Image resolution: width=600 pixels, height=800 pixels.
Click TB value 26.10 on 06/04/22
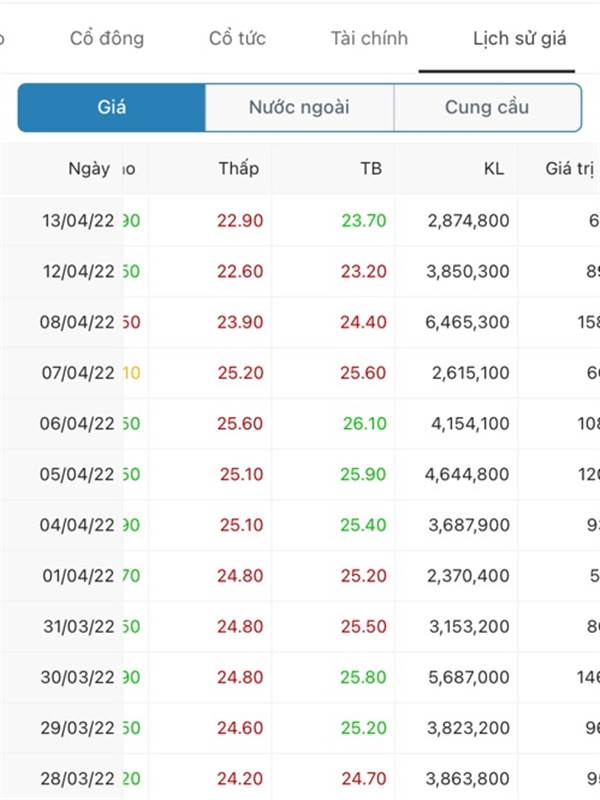pyautogui.click(x=365, y=423)
